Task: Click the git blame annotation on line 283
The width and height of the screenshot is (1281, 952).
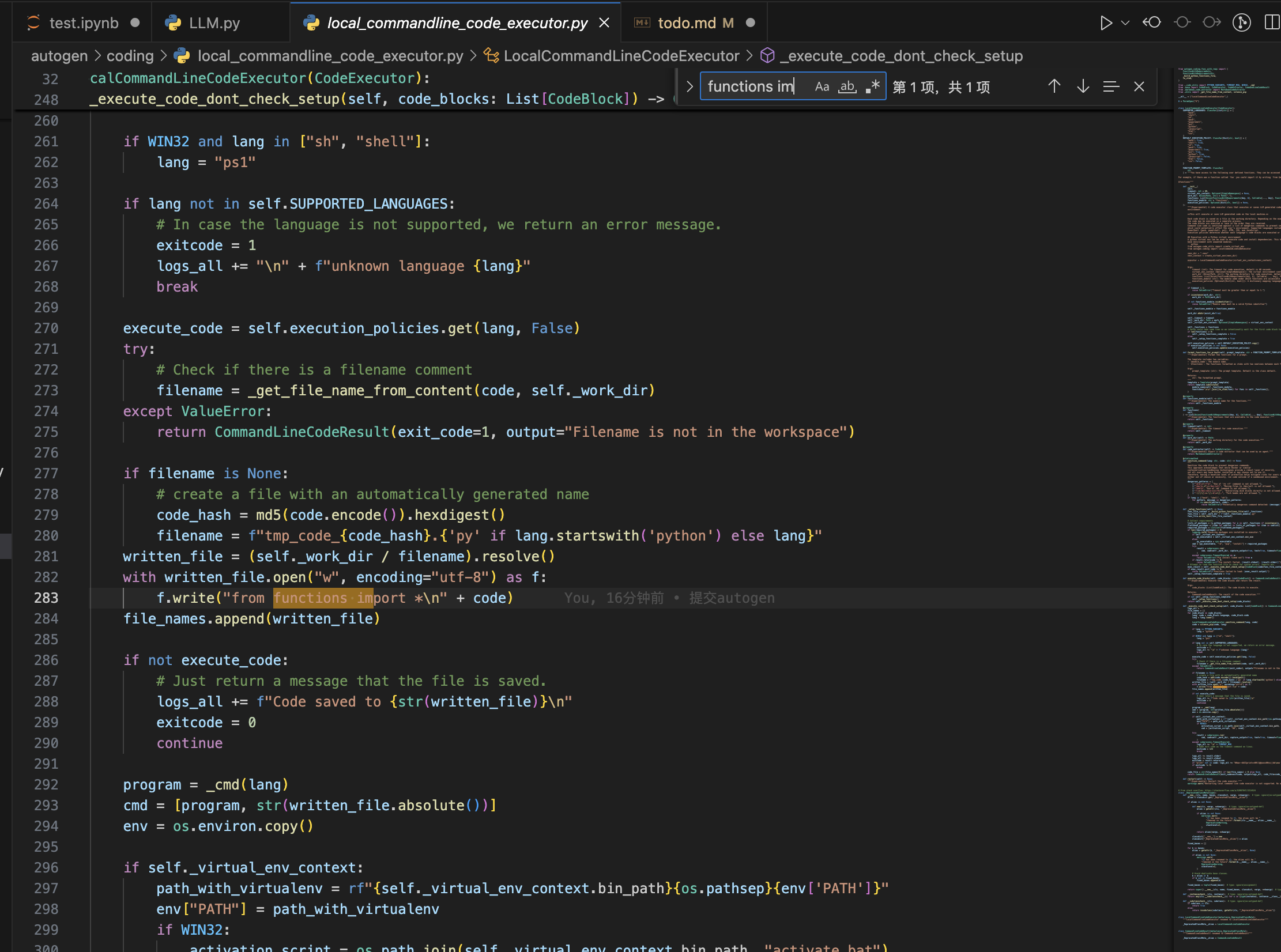Action: coord(669,598)
